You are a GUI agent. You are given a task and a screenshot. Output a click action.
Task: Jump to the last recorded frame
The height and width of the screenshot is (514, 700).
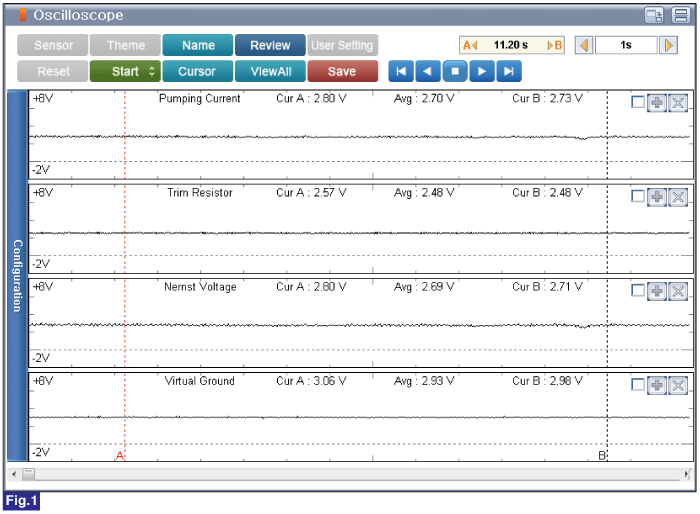508,71
